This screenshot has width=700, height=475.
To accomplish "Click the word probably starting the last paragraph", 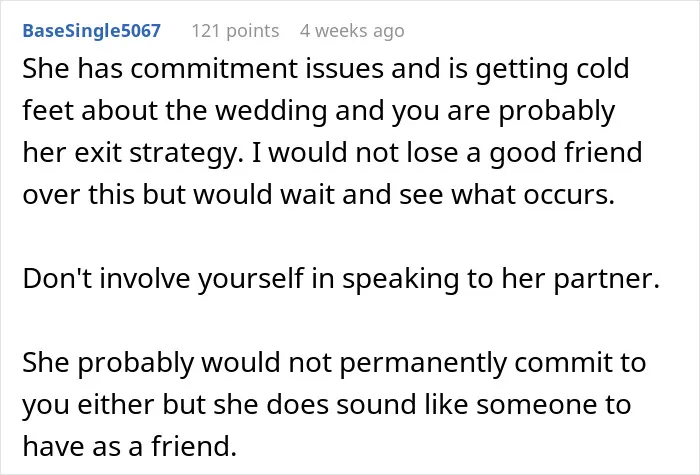I will pyautogui.click(x=135, y=363).
